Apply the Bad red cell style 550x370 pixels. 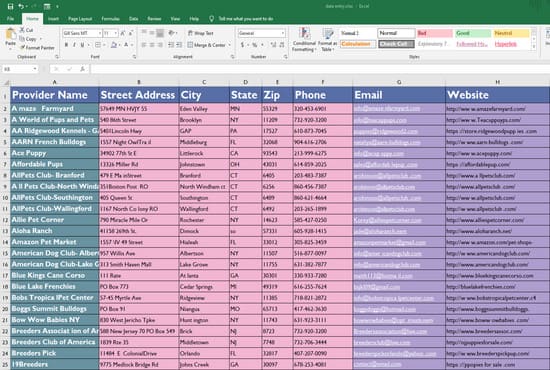(435, 33)
